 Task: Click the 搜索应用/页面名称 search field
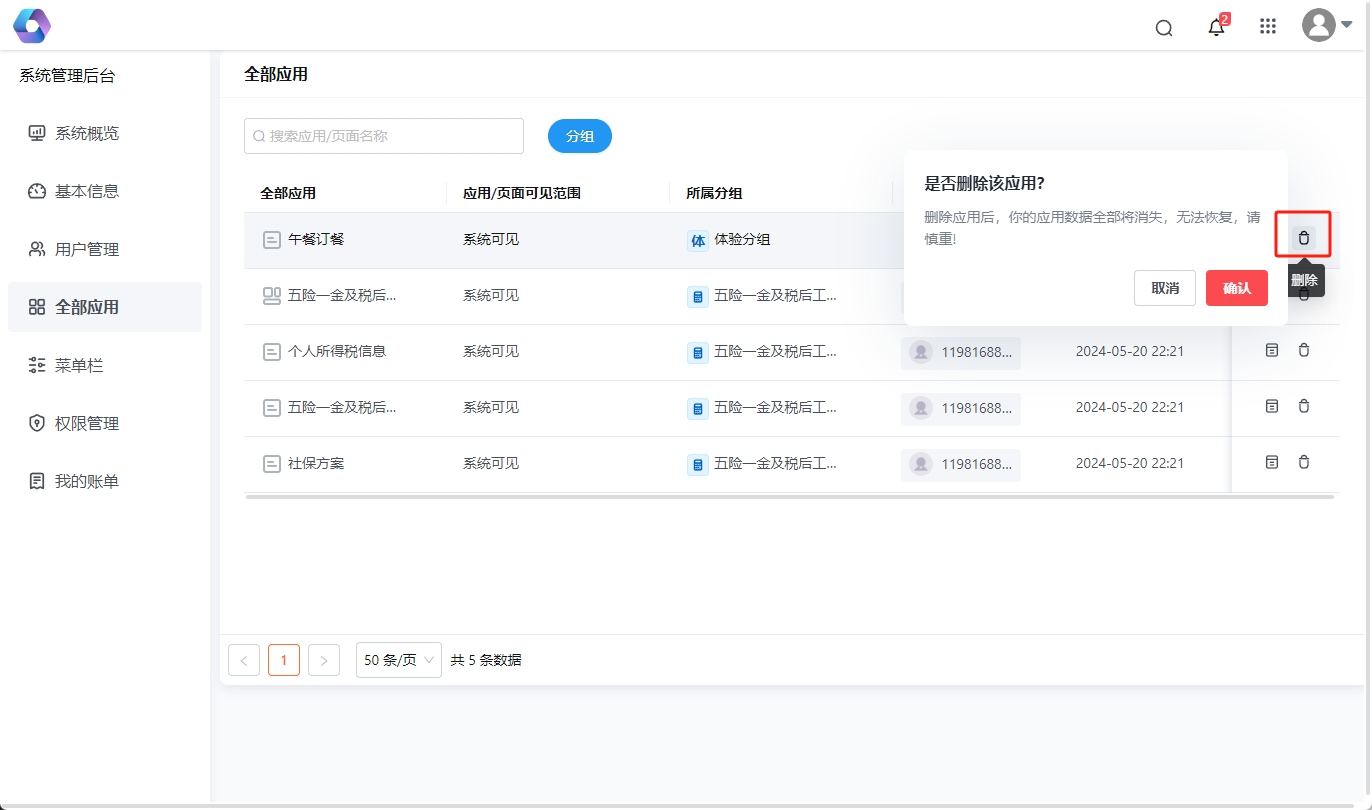pyautogui.click(x=384, y=136)
